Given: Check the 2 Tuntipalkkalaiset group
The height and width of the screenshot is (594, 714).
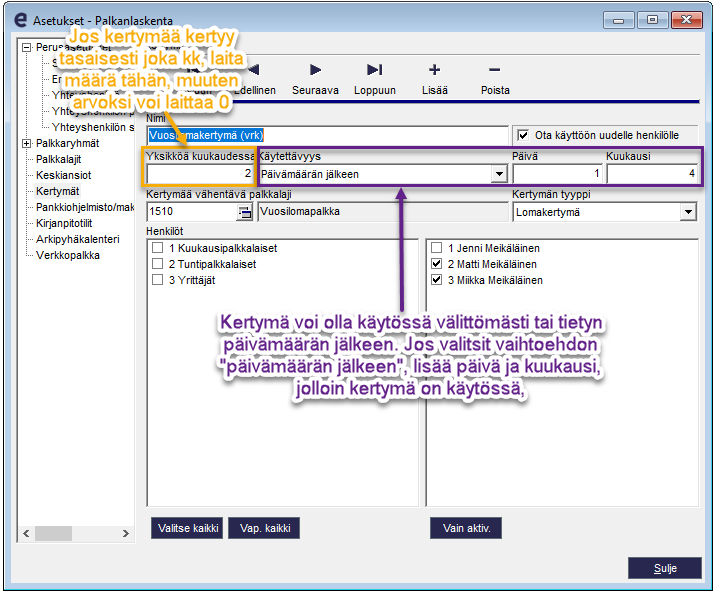Looking at the screenshot, I should click(158, 264).
